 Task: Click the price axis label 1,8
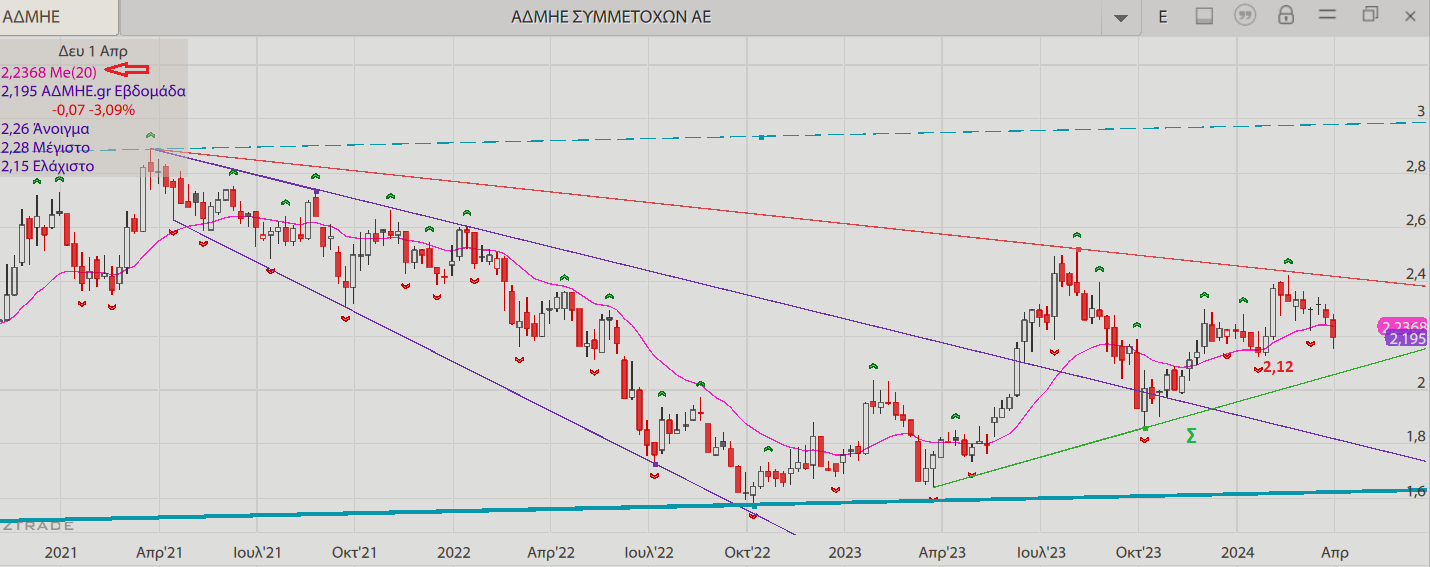(x=1416, y=437)
